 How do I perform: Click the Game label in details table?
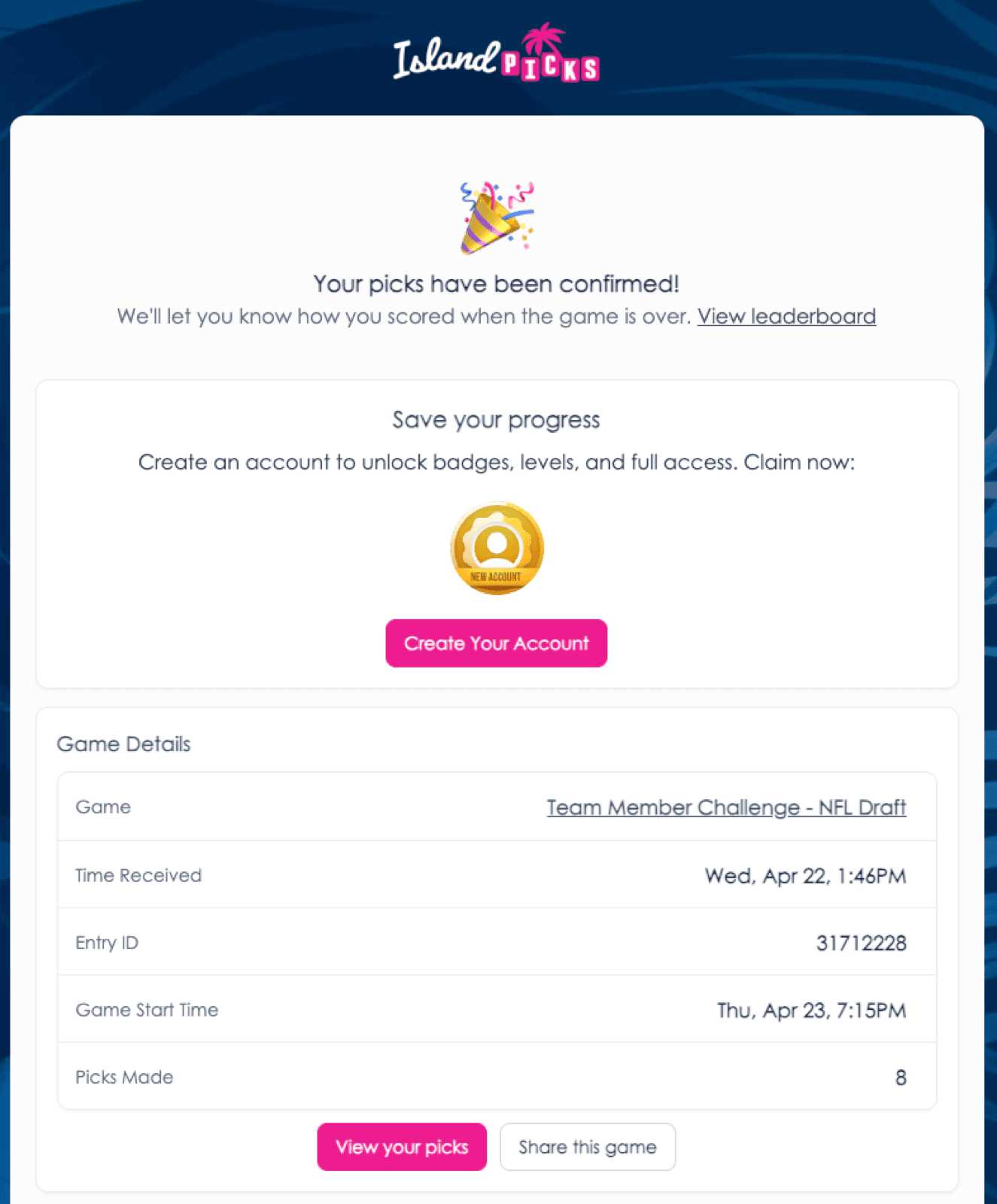(102, 807)
